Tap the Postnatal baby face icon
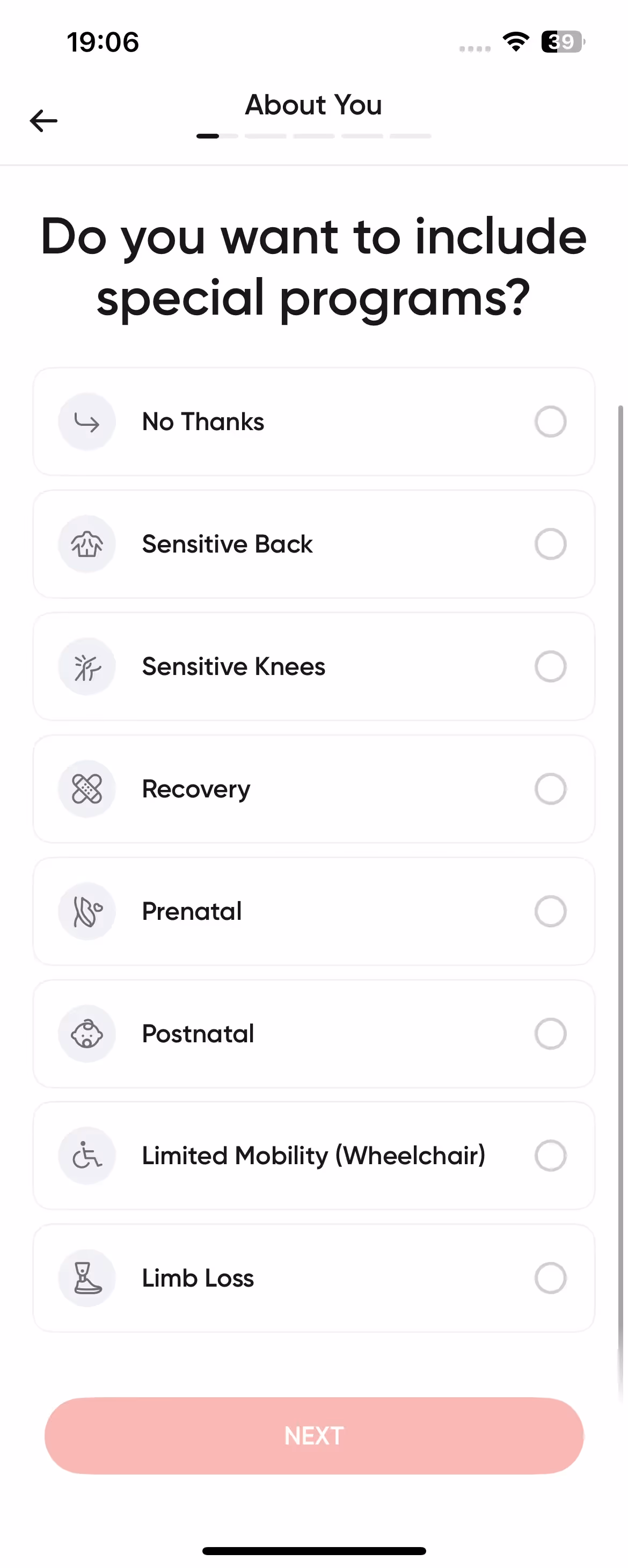Viewport: 628px width, 1568px height. [87, 1034]
